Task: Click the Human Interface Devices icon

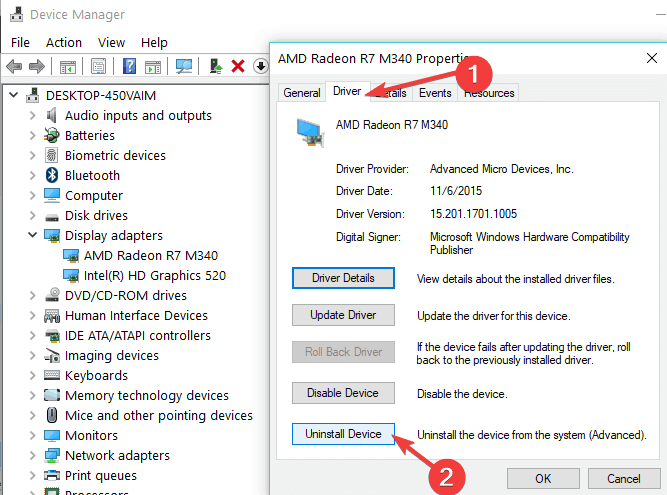Action: (52, 316)
